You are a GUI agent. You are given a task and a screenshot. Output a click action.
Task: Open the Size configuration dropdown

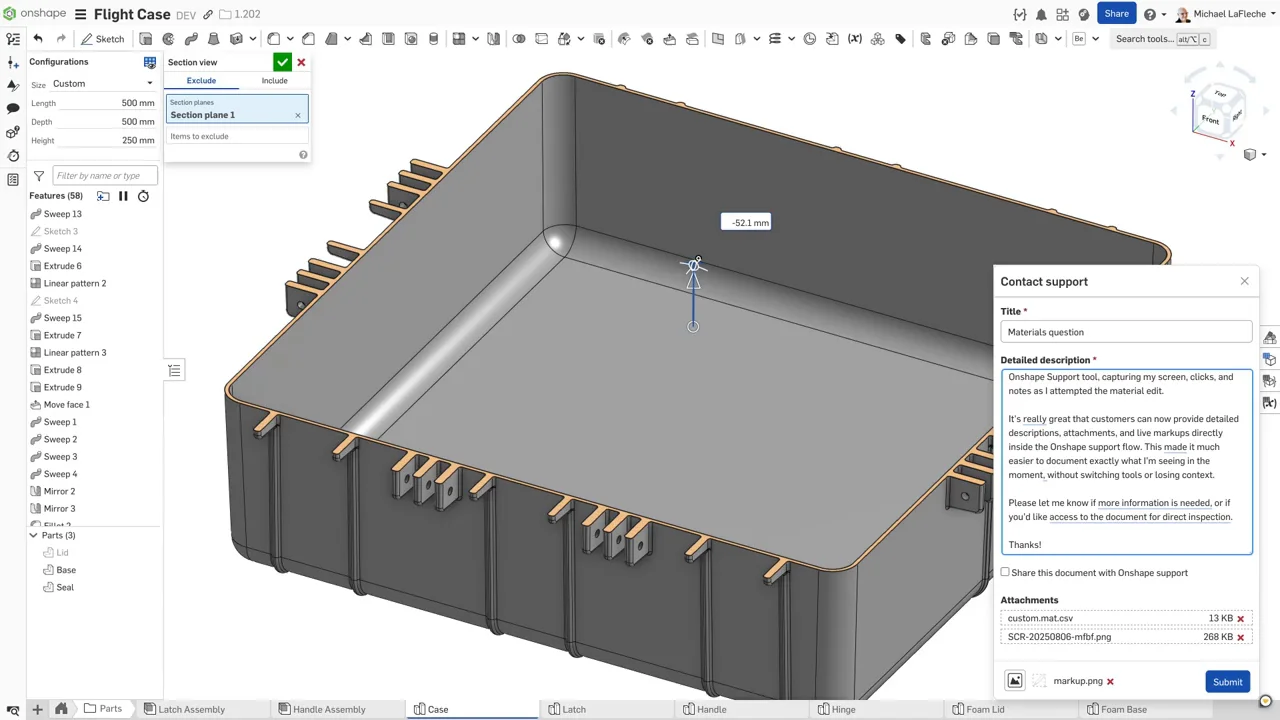click(103, 84)
